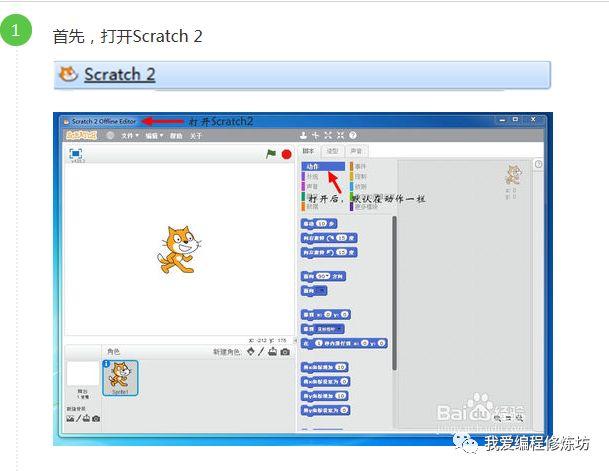This screenshot has height=471, width=609.
Task: Click the change x by 10 block
Action: (x=325, y=367)
